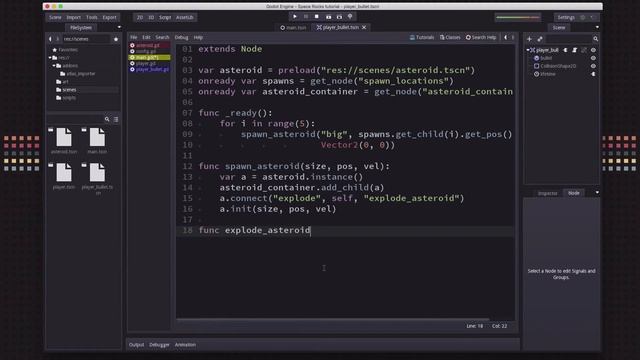
Task: Open the Classes reference
Action: pyautogui.click(x=450, y=37)
